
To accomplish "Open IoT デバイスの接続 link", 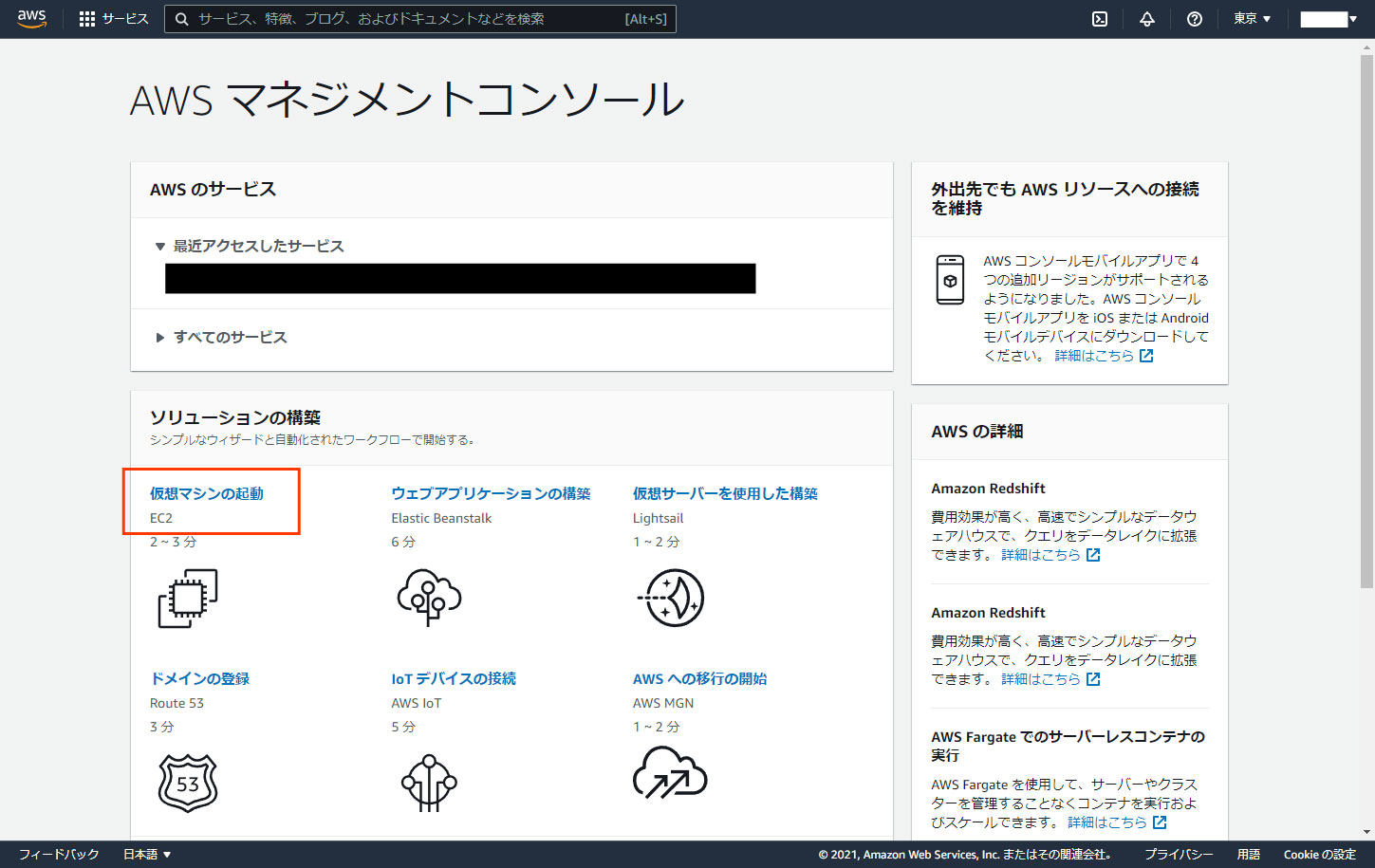I will pos(454,678).
